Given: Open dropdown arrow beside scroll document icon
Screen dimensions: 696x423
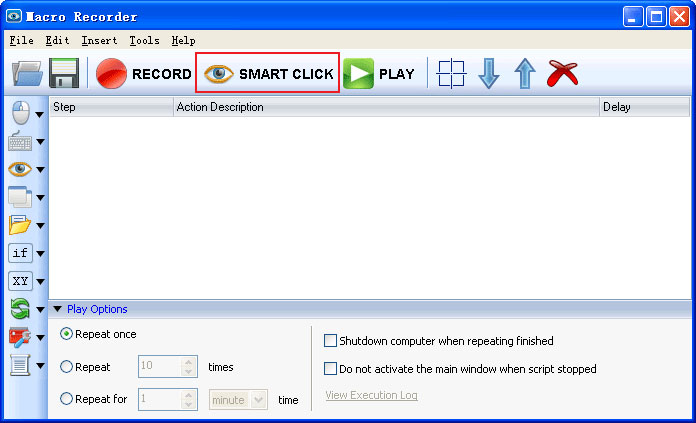Looking at the screenshot, I should (40, 366).
